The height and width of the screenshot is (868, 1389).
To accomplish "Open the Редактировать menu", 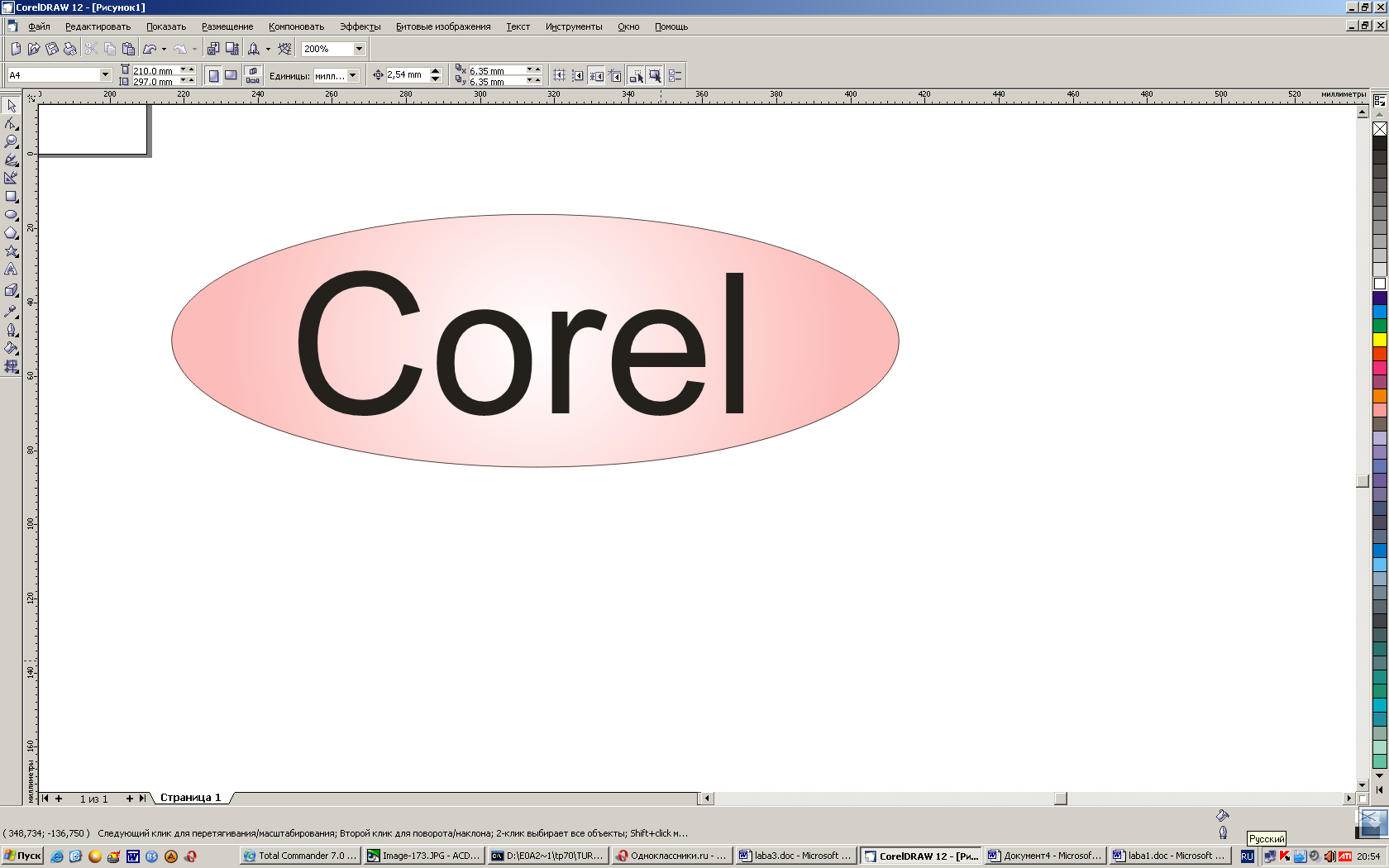I will coord(98,26).
